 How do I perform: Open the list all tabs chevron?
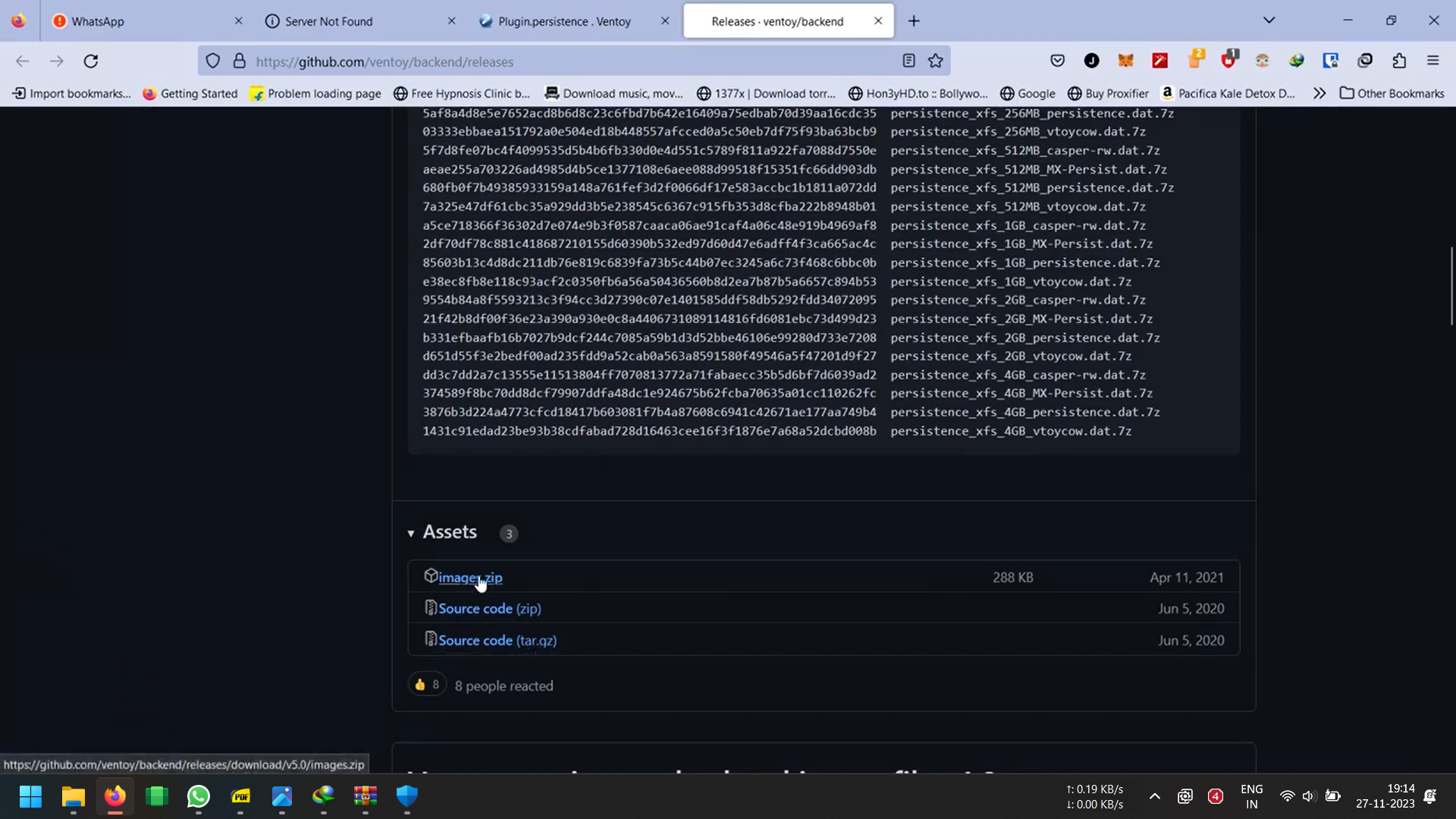pos(1269,20)
